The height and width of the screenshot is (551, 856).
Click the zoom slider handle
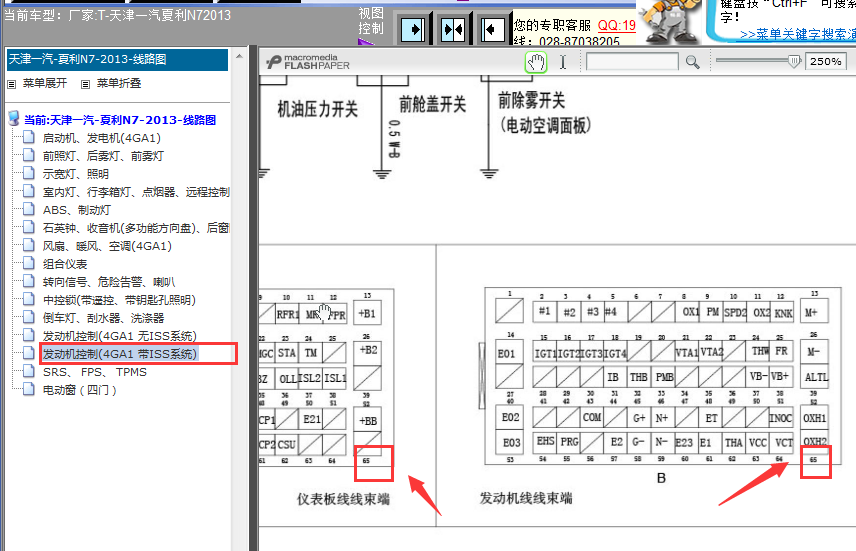coord(794,61)
